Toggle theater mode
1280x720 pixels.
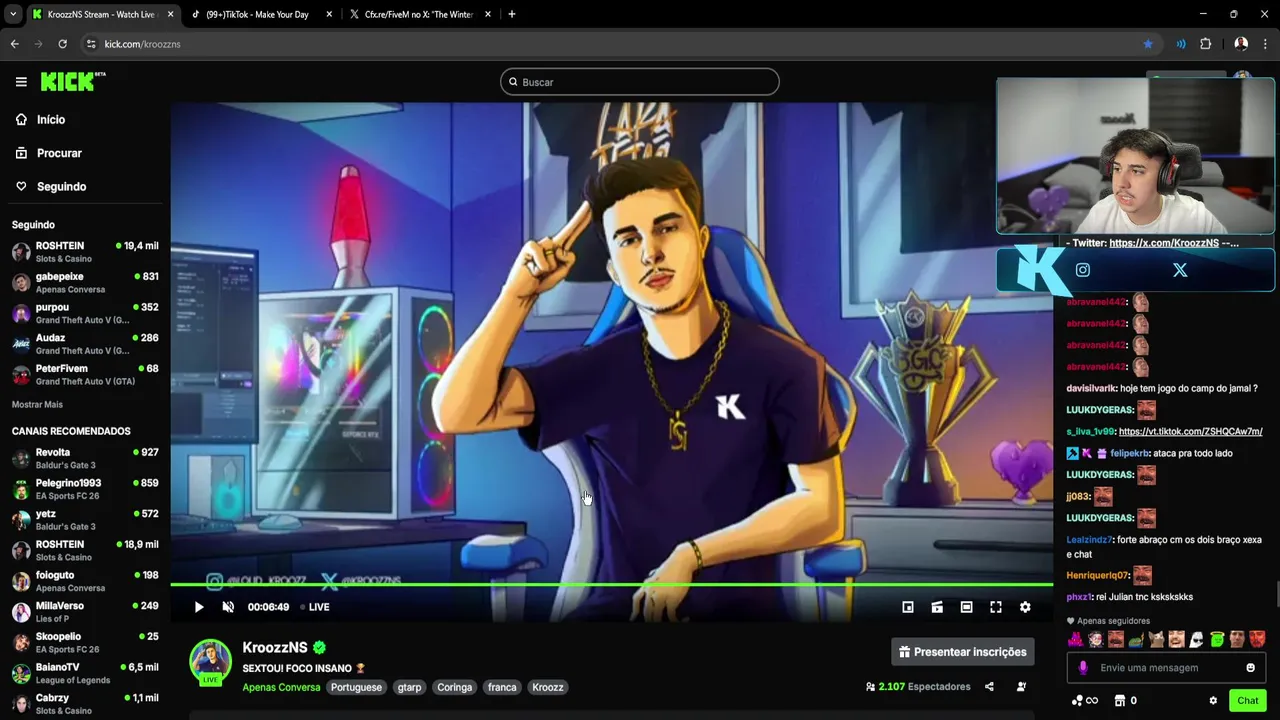pos(966,607)
